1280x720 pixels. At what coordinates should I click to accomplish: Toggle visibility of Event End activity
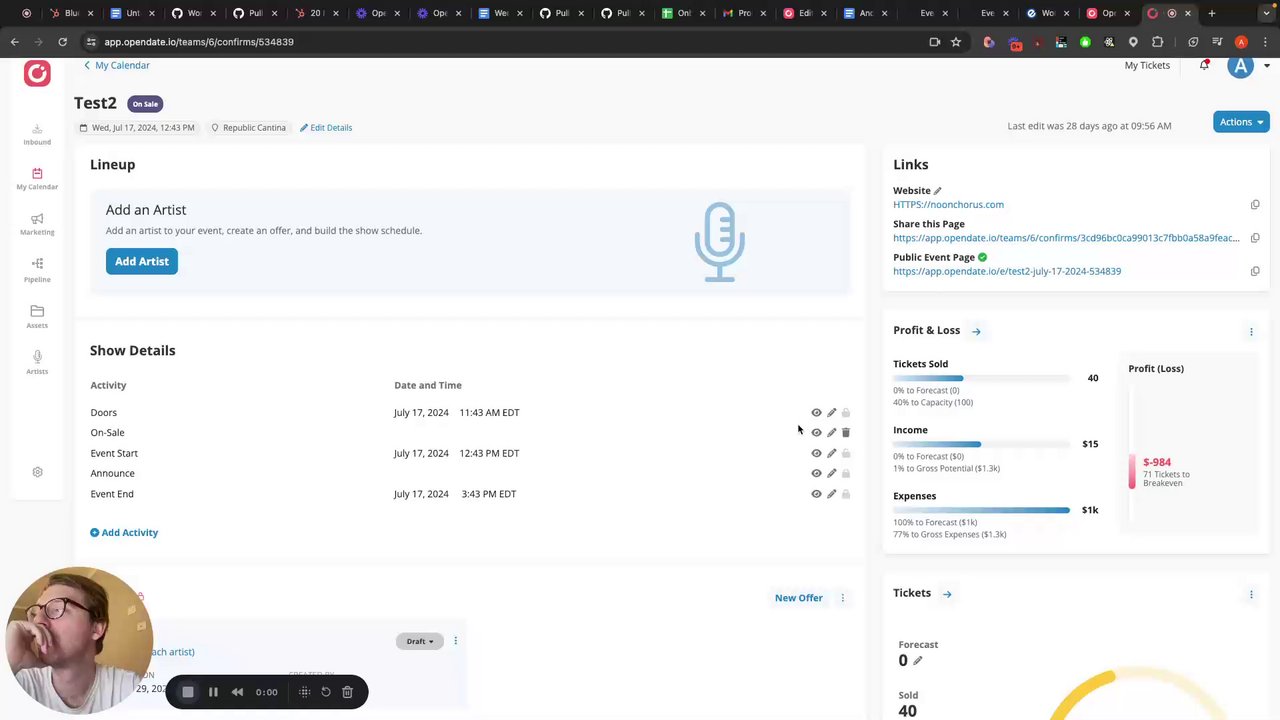(x=816, y=494)
